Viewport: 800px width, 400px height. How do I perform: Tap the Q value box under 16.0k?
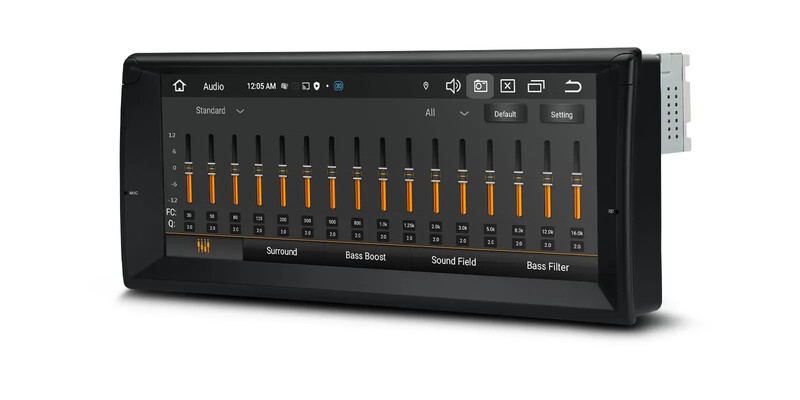[x=577, y=245]
